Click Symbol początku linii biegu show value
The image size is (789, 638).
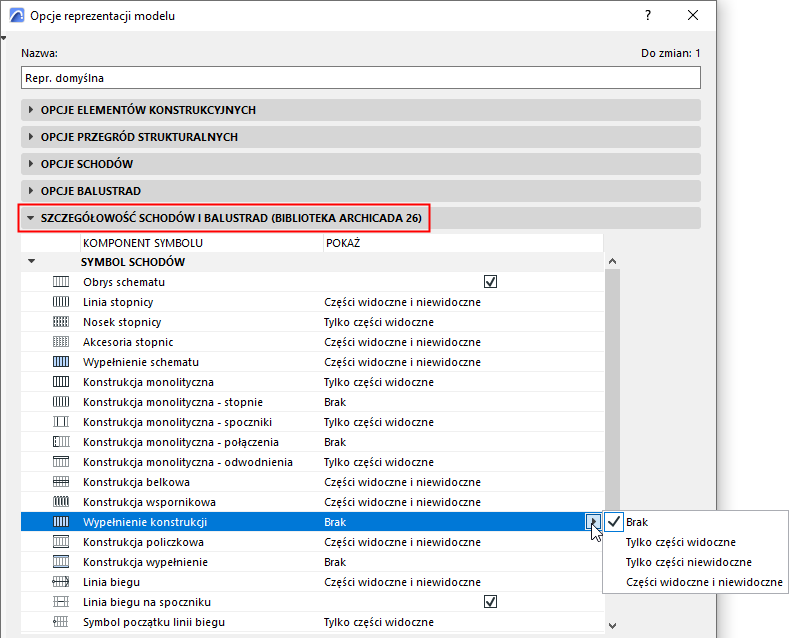point(379,622)
